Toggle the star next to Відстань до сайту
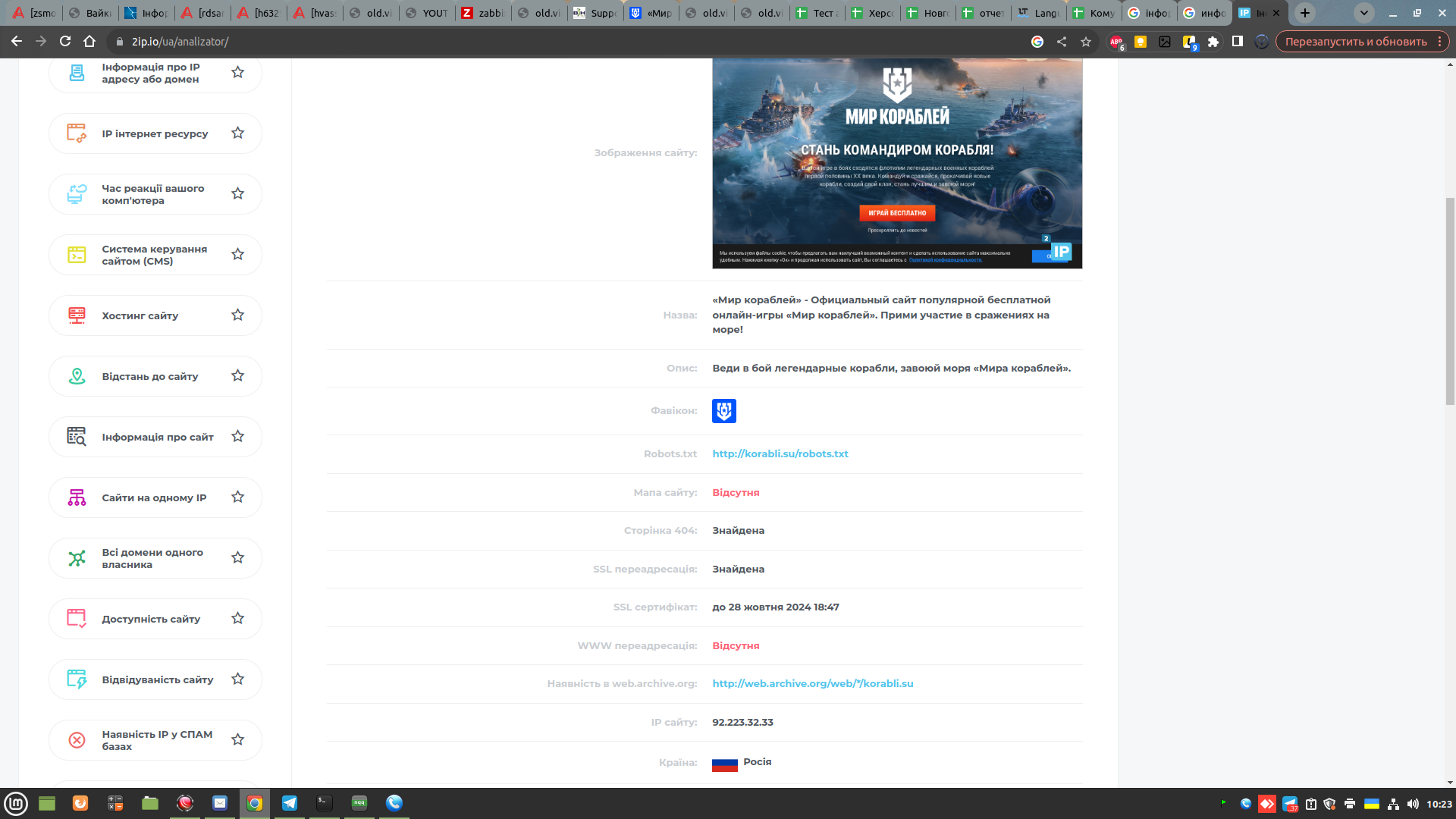This screenshot has height=819, width=1456. tap(238, 376)
